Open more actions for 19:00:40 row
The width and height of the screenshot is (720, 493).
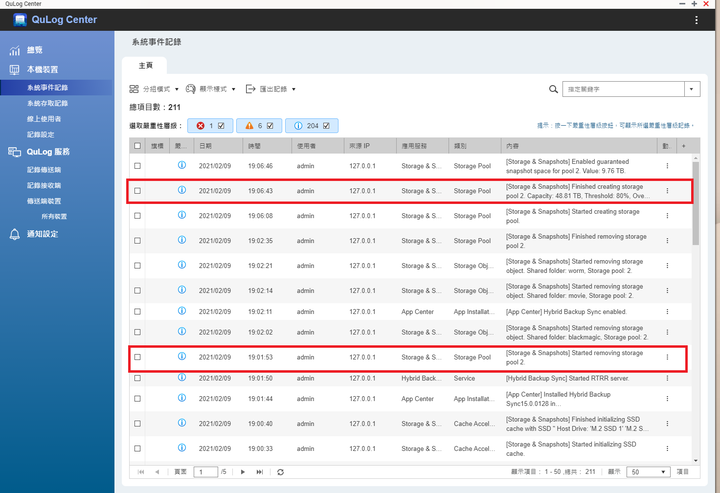pyautogui.click(x=667, y=424)
